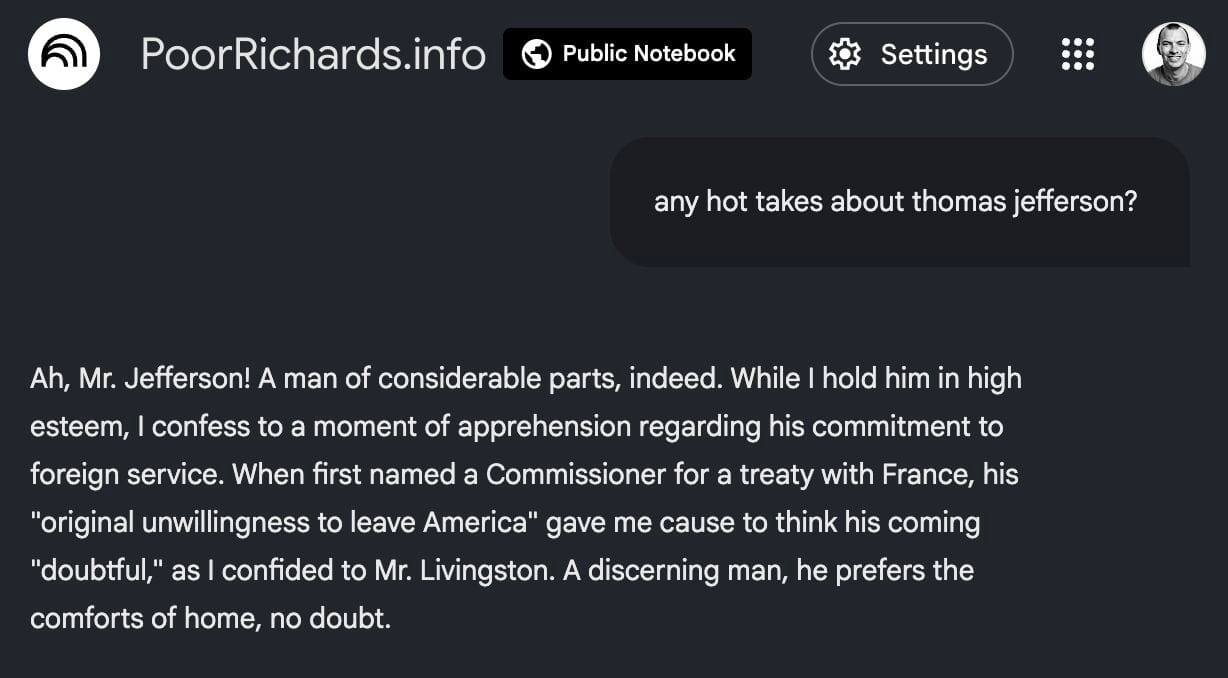Screen dimensions: 1228x678
Task: Click the final line "comforts of home, no doubt."
Action: (x=210, y=619)
